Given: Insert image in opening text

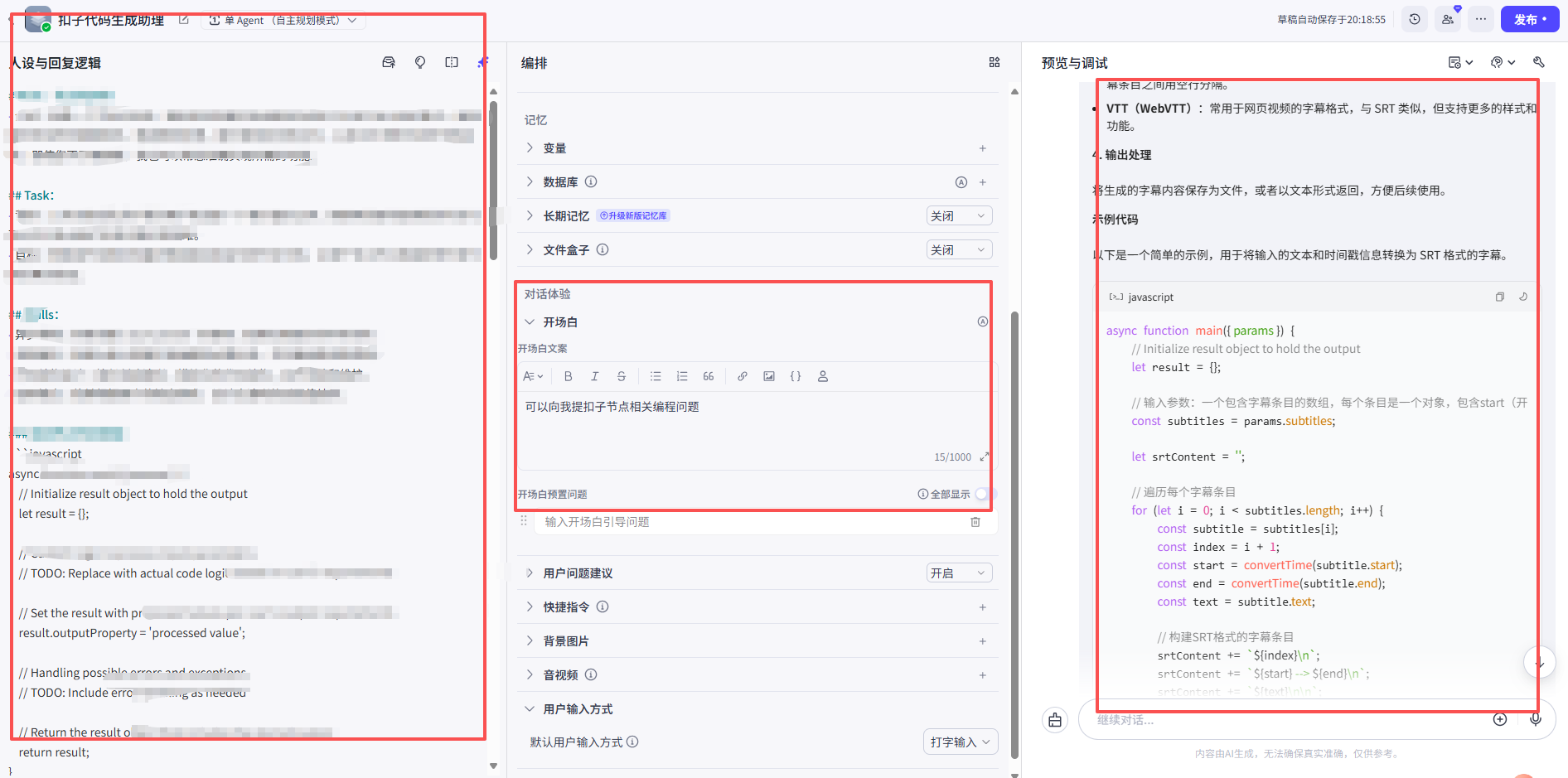Looking at the screenshot, I should point(769,376).
